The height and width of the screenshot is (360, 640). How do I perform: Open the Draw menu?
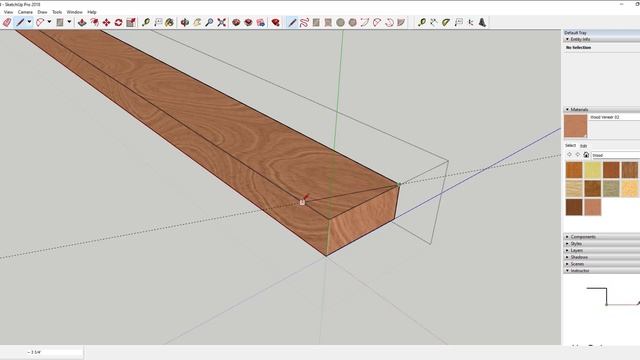[x=42, y=12]
